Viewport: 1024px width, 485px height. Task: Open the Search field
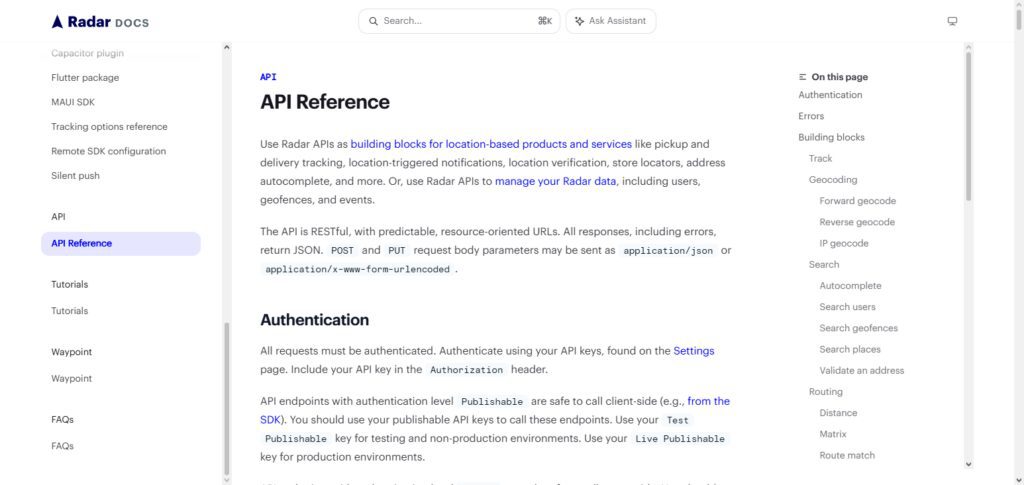coord(459,21)
